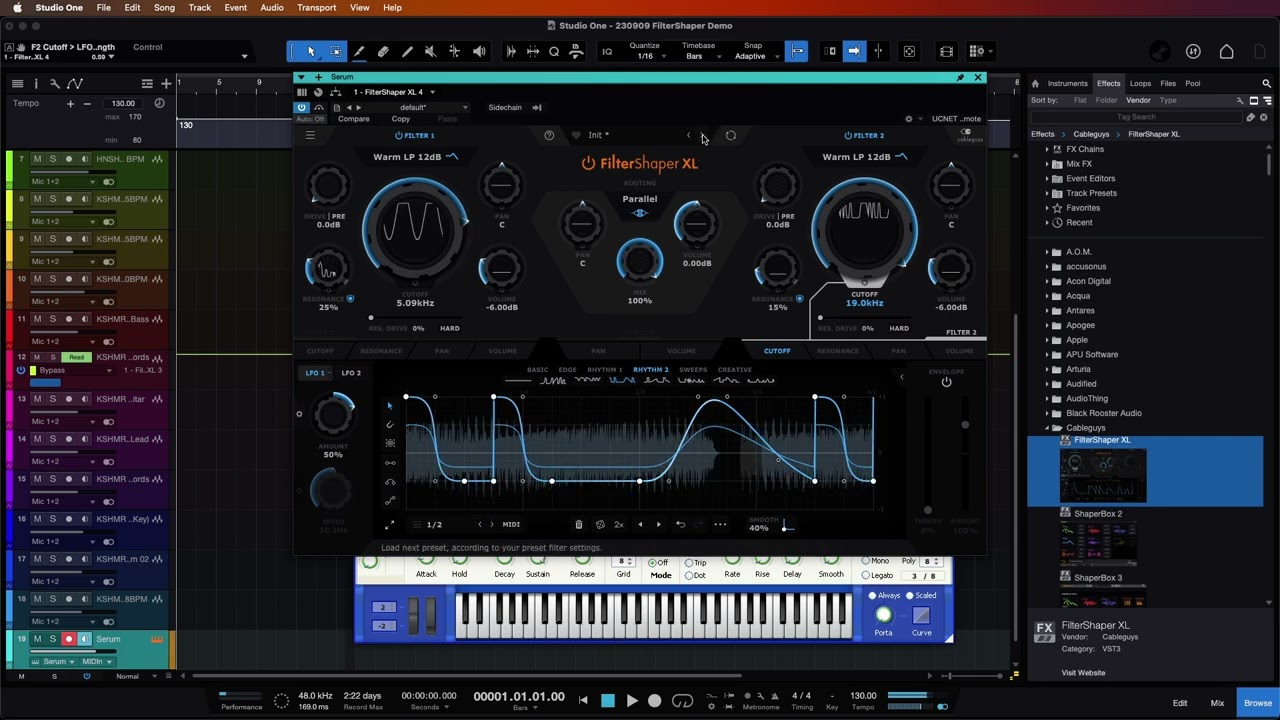Select SWEEPS LFO preset category

coord(693,370)
